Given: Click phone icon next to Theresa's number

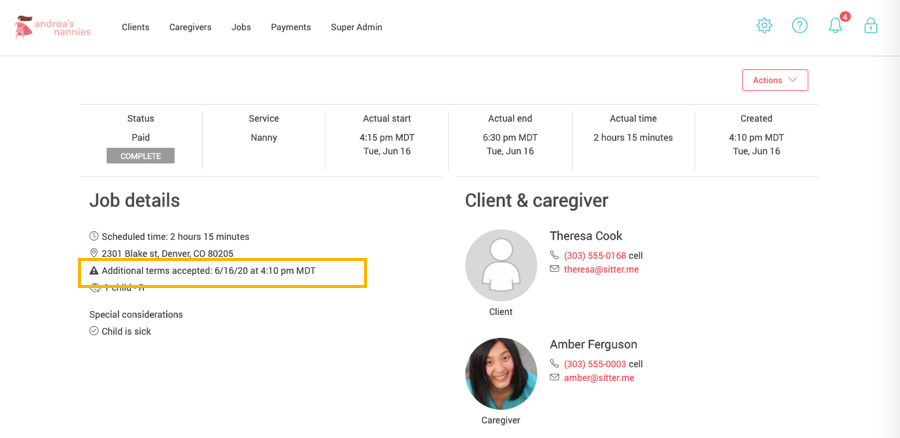Looking at the screenshot, I should pos(554,255).
